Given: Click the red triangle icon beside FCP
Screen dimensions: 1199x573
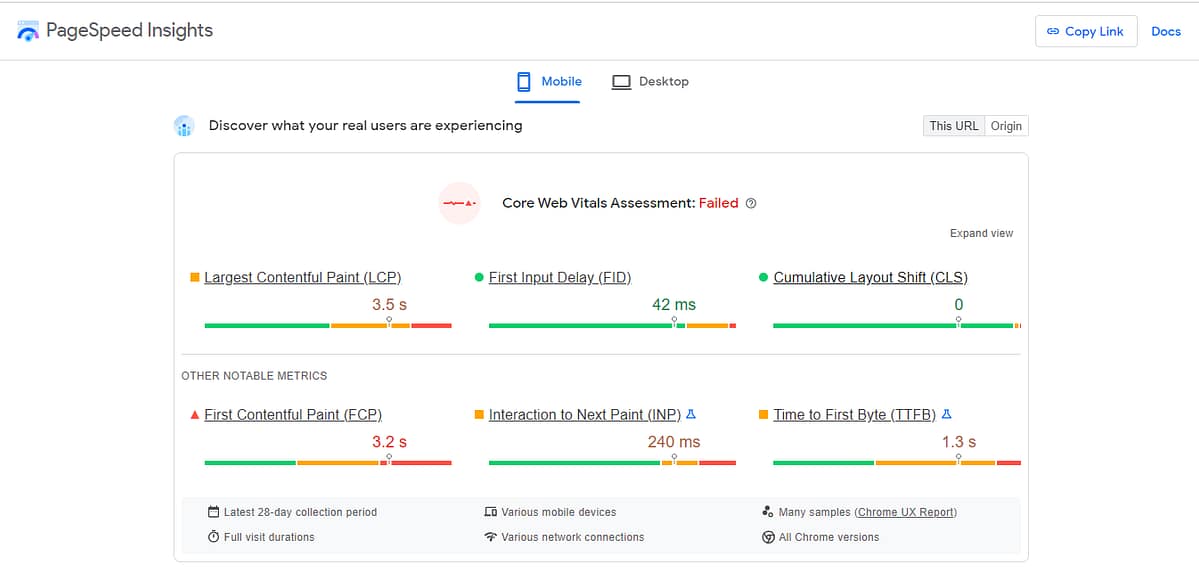Looking at the screenshot, I should (x=195, y=414).
